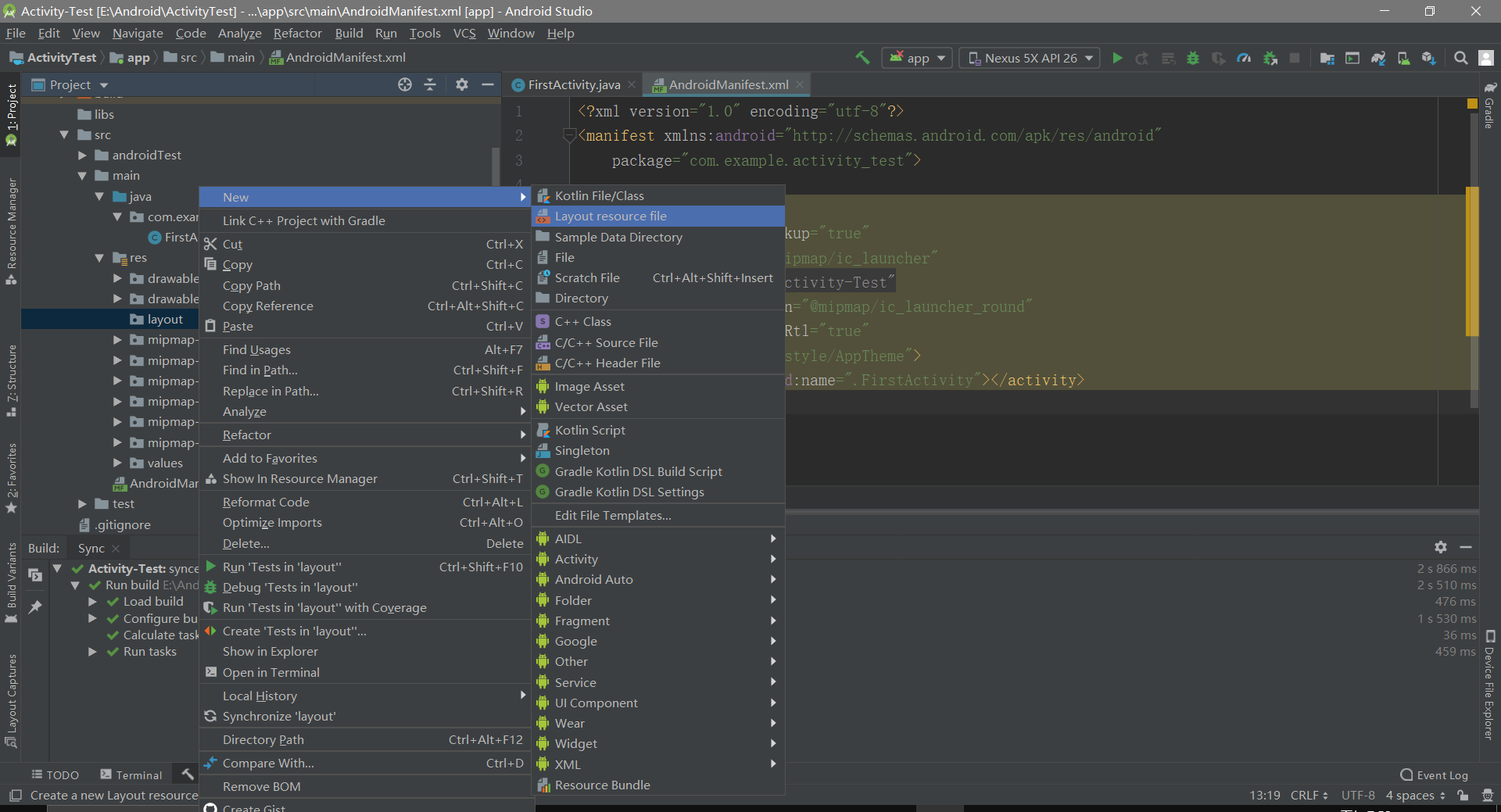1501x812 pixels.
Task: Expand the values folder
Action: click(117, 463)
